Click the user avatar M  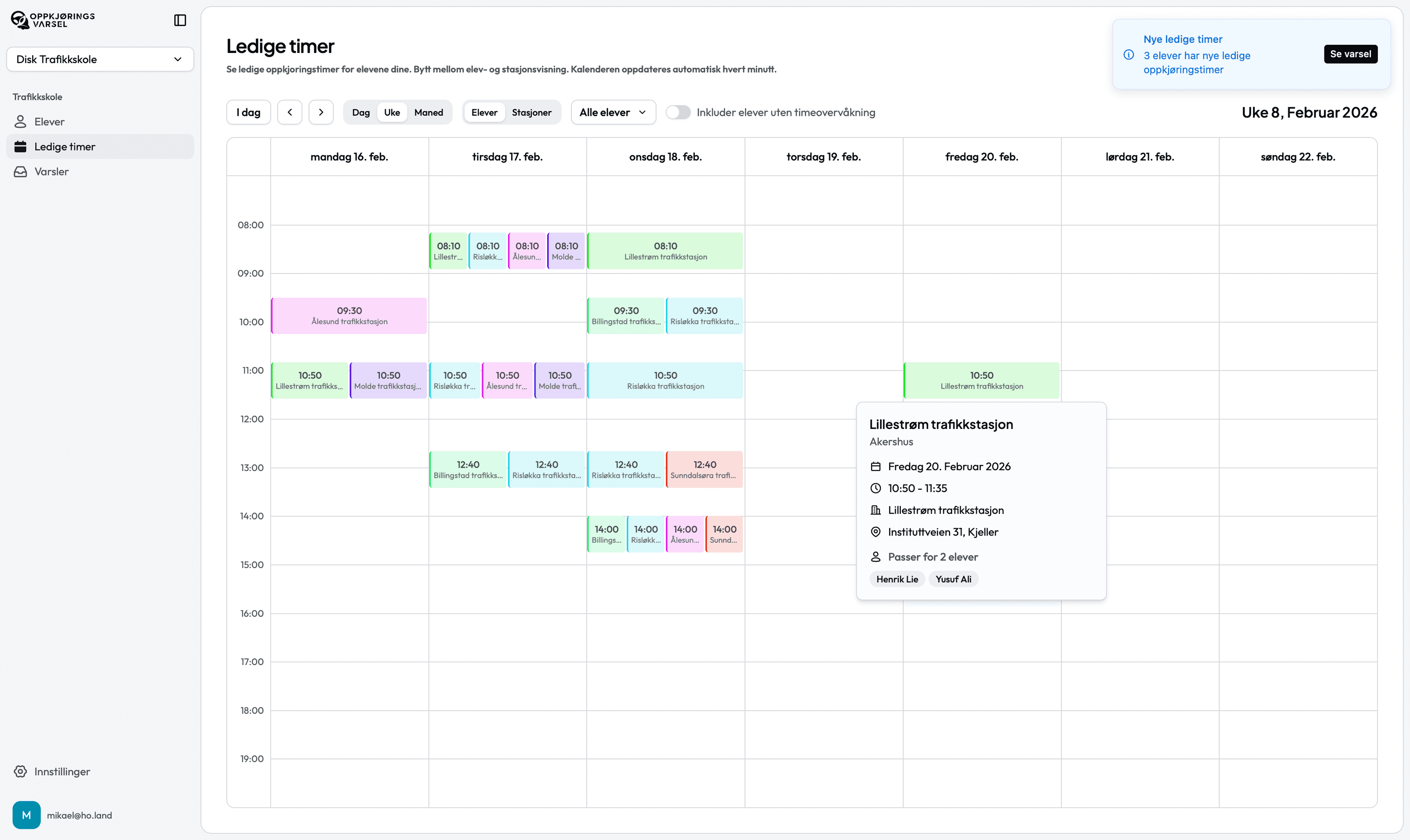(x=26, y=815)
